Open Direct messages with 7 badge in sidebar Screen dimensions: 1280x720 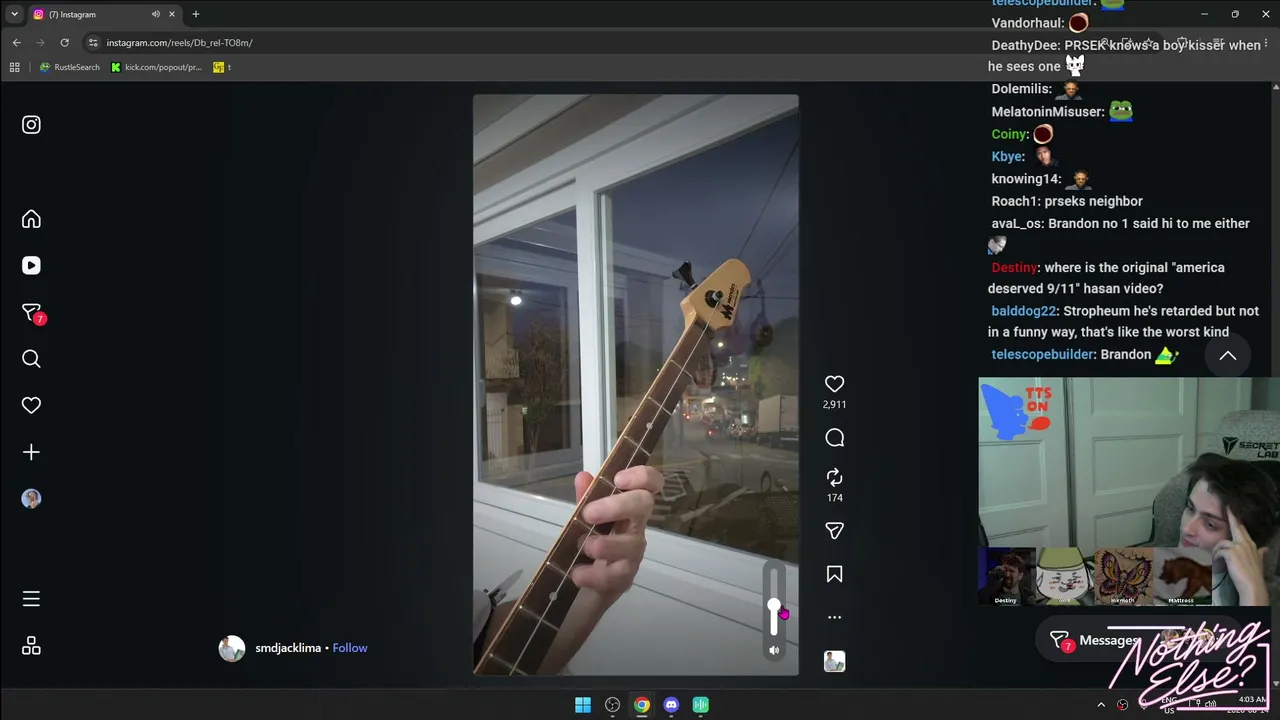pos(31,313)
